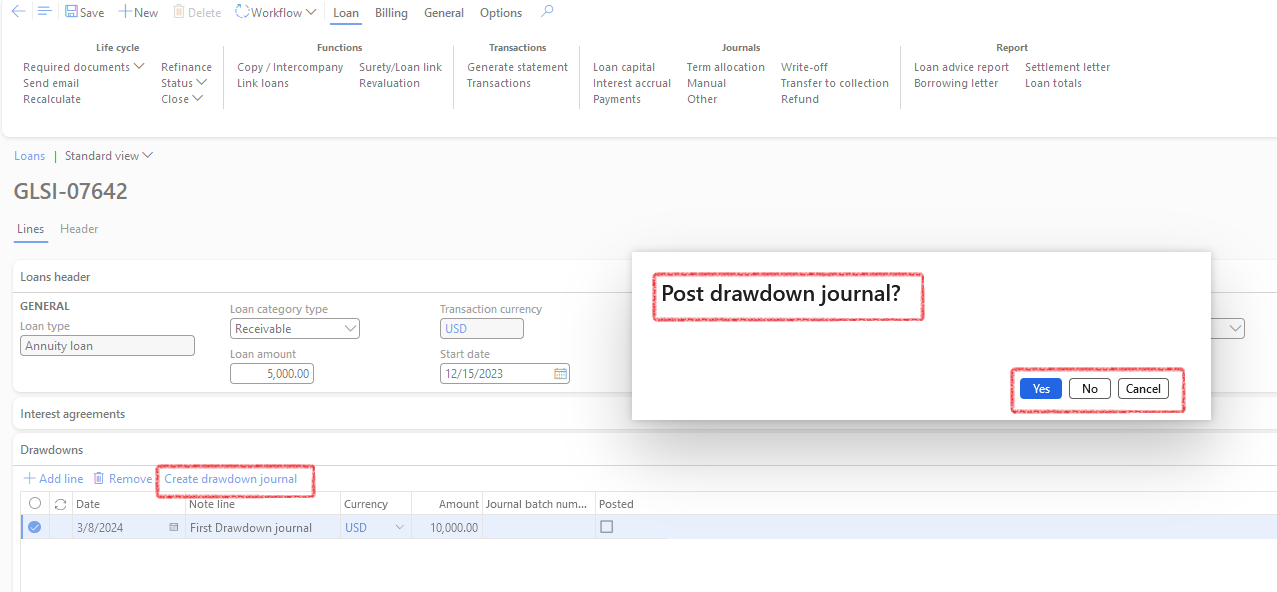Click Recalculate in the Life cycle group
This screenshot has width=1277, height=592.
pyautogui.click(x=52, y=99)
